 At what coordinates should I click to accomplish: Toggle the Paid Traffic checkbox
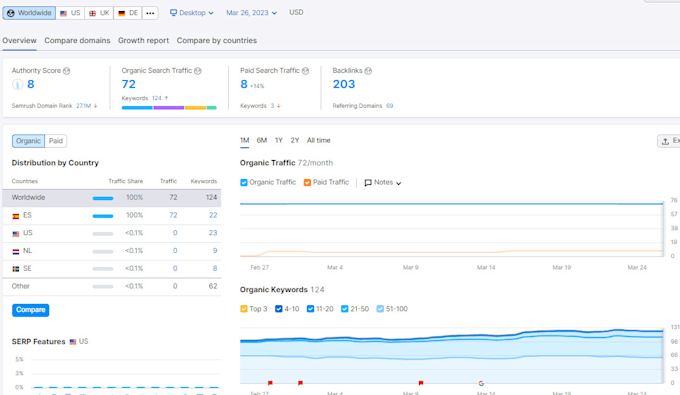(307, 183)
